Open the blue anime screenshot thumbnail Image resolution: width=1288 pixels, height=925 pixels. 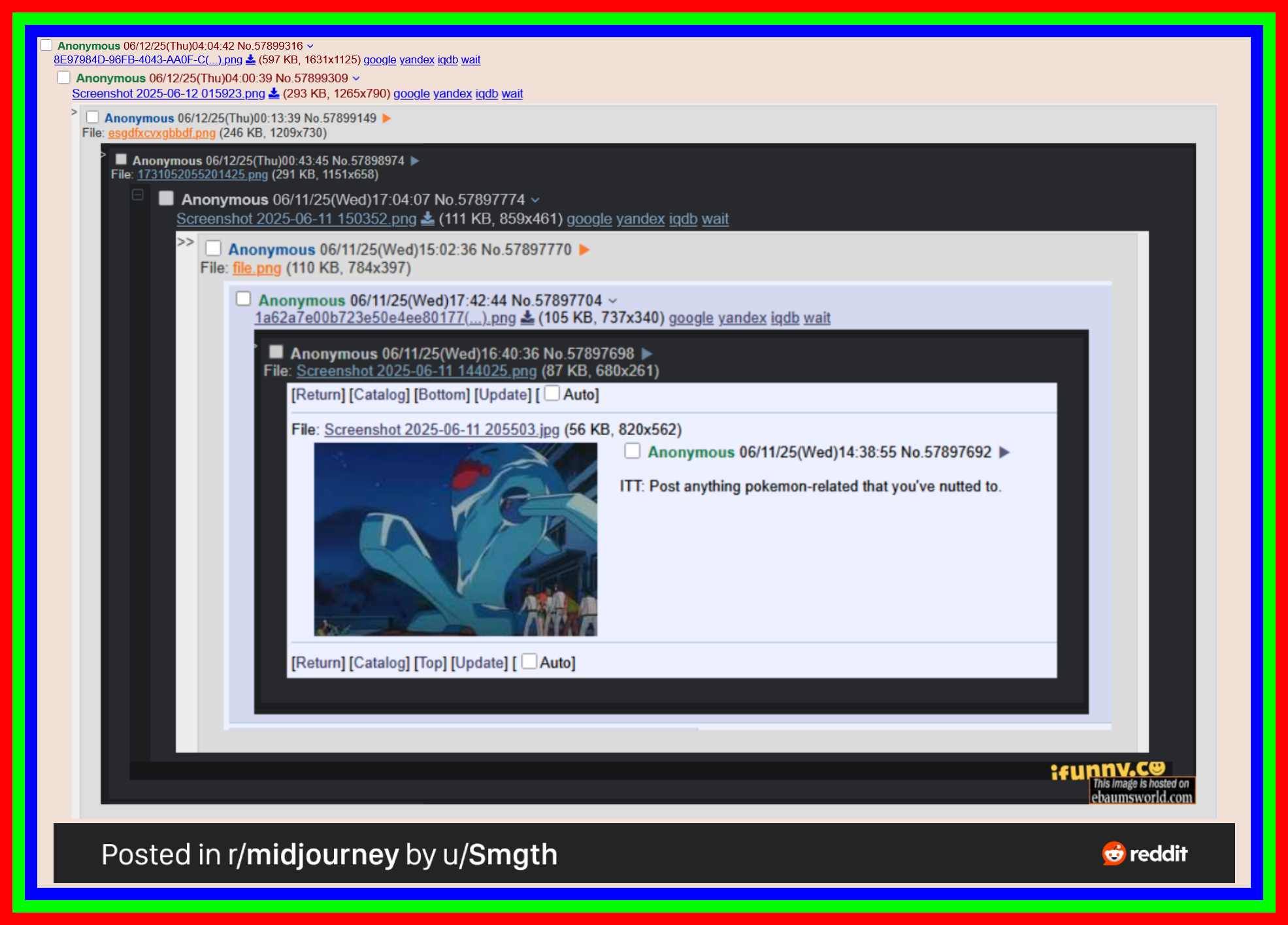(455, 539)
